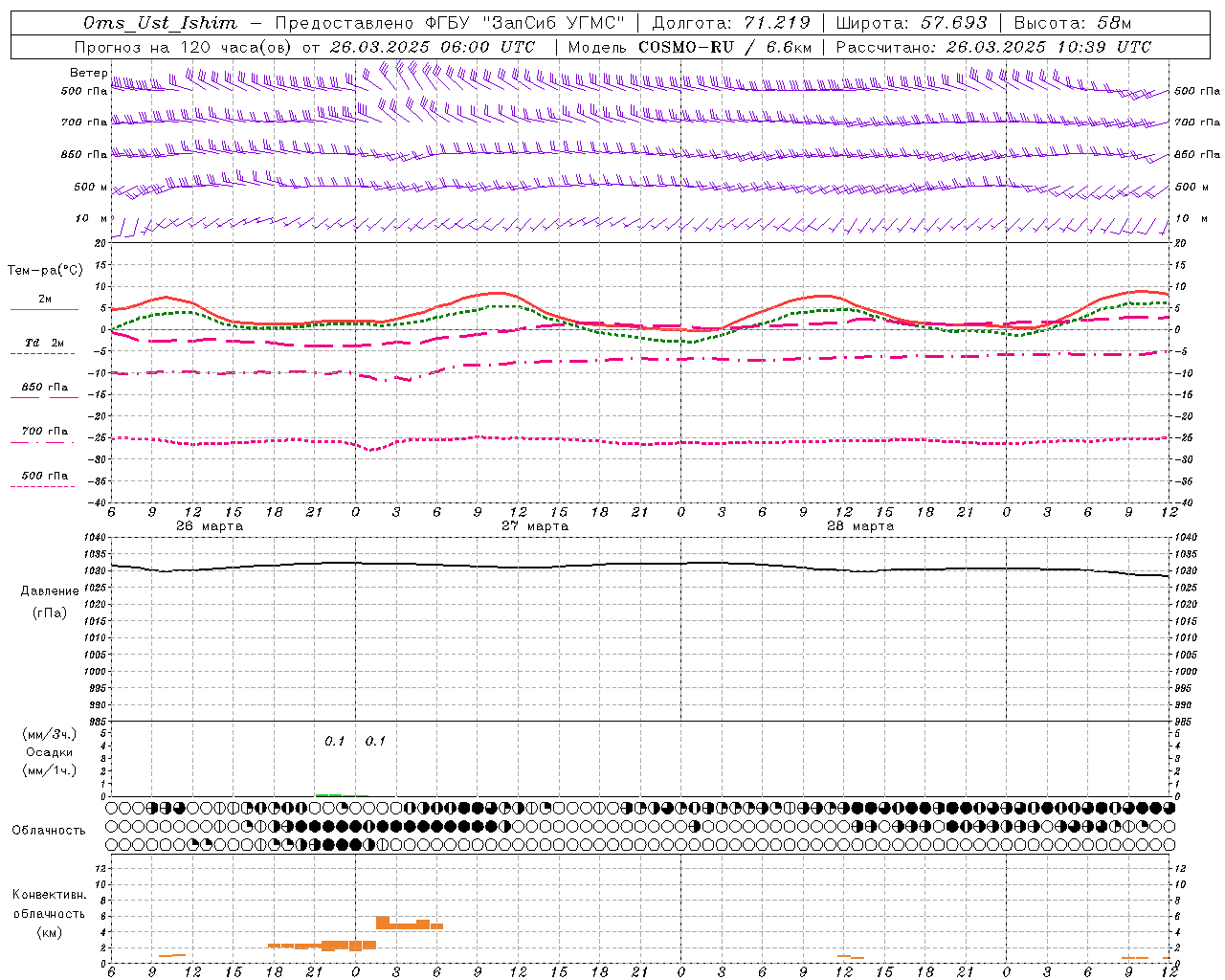Click the 'Модель COSMO-RU / 6.6км' label
This screenshot has width=1225, height=980.
[690, 47]
